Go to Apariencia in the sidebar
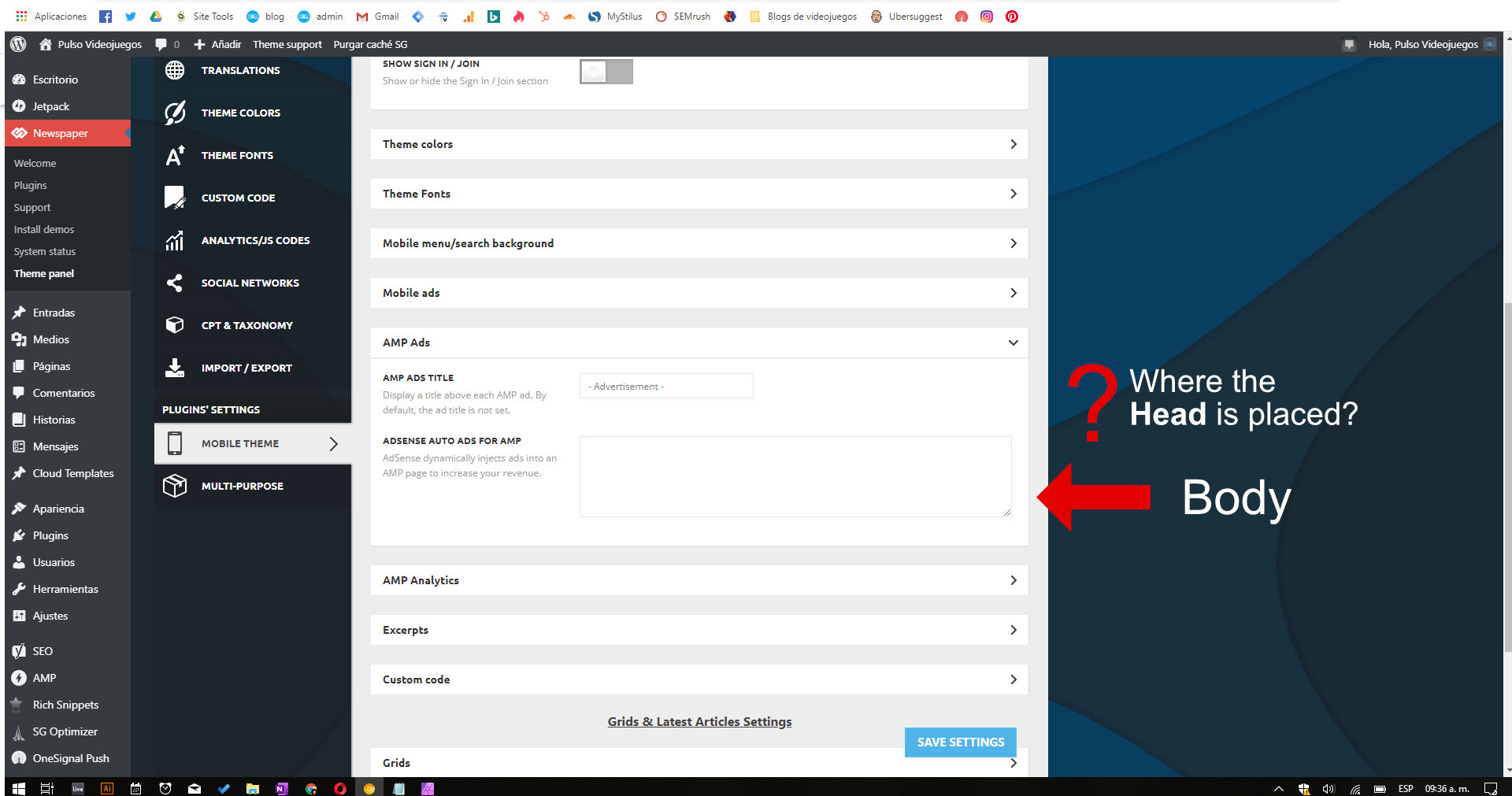The height and width of the screenshot is (796, 1512). coord(68,509)
